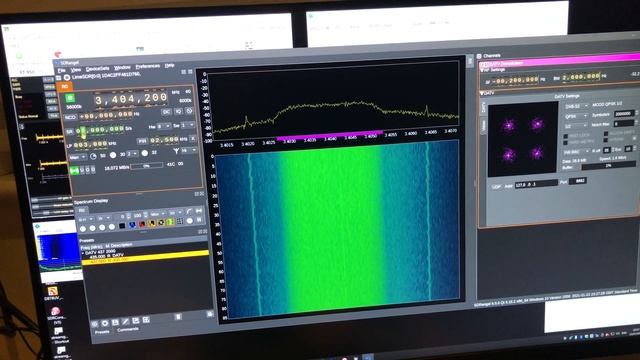Open the Preferences menu
Viewport: 640px width, 360px height.
click(147, 66)
